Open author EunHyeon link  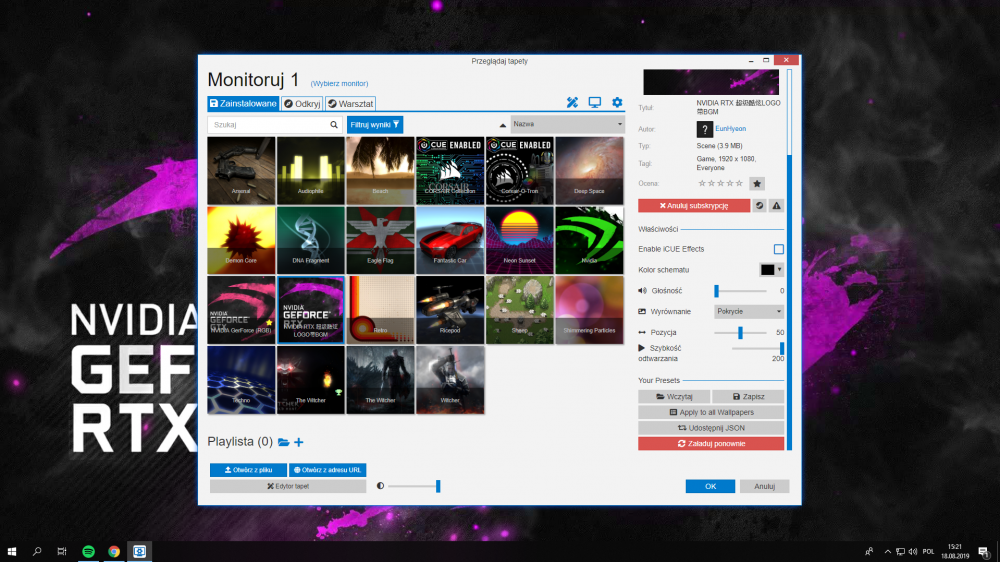pyautogui.click(x=730, y=129)
